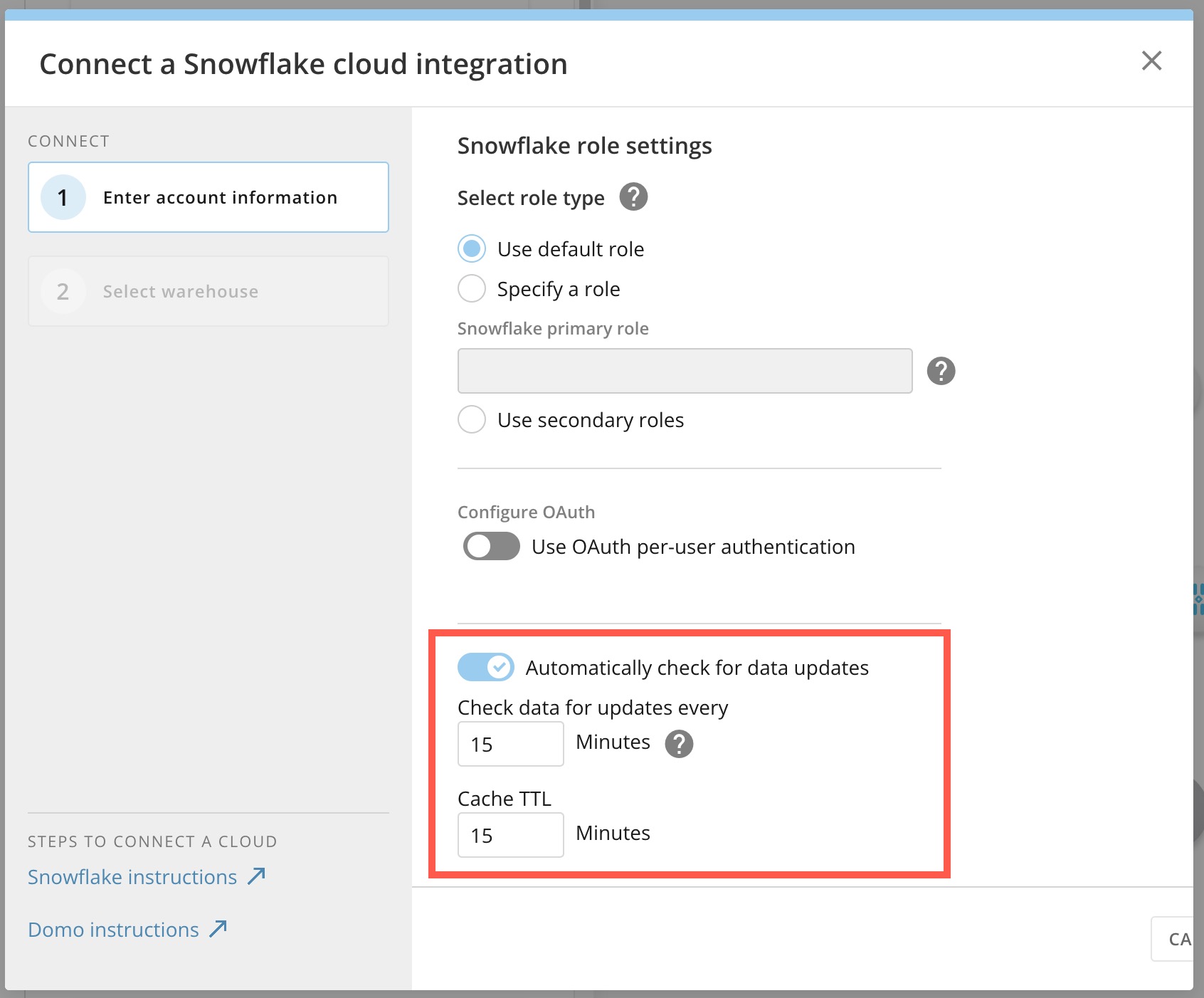1204x998 pixels.
Task: Go to step 1 Enter account information
Action: [x=208, y=197]
